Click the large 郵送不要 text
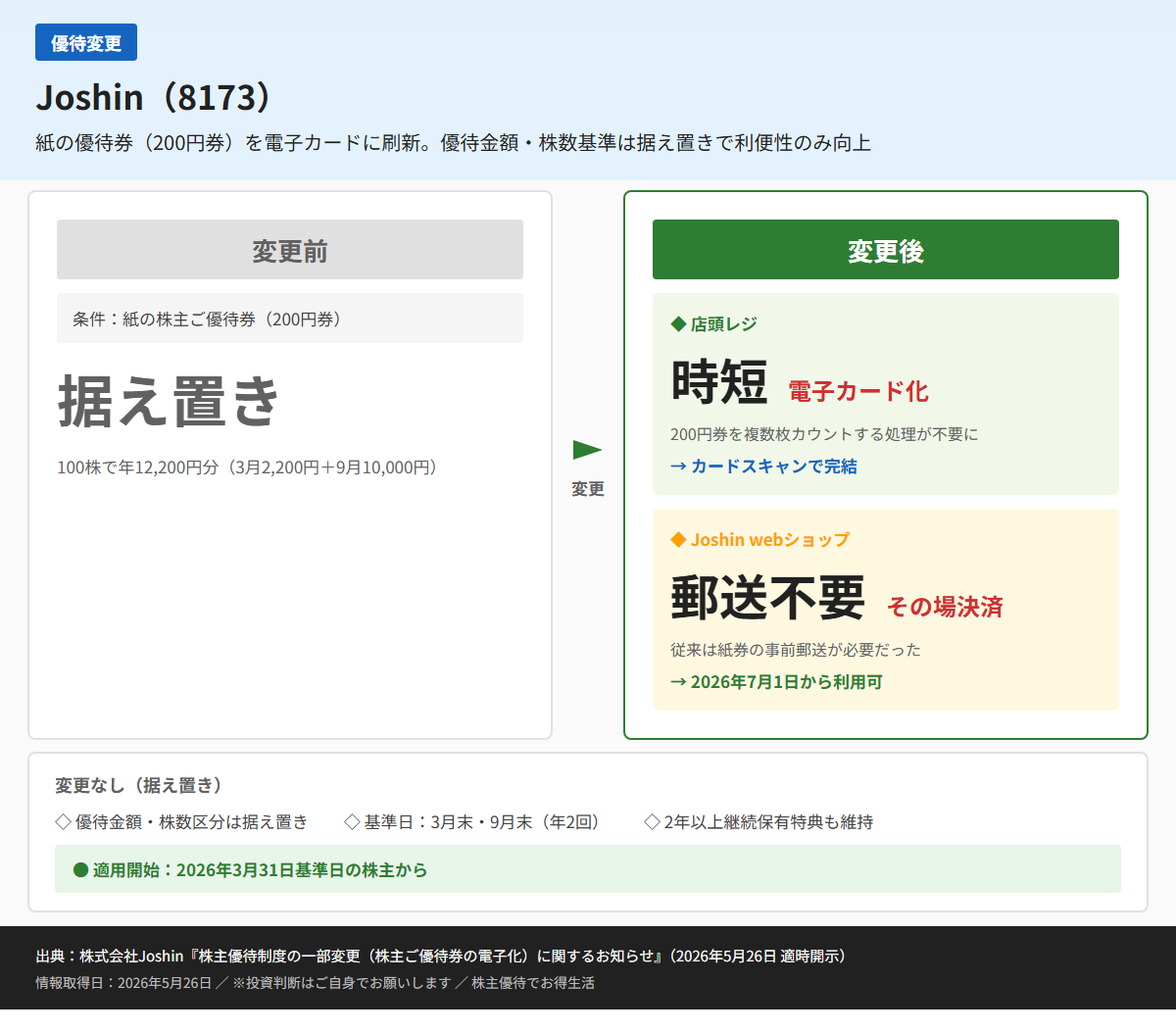This screenshot has width=1176, height=1033. click(x=768, y=597)
